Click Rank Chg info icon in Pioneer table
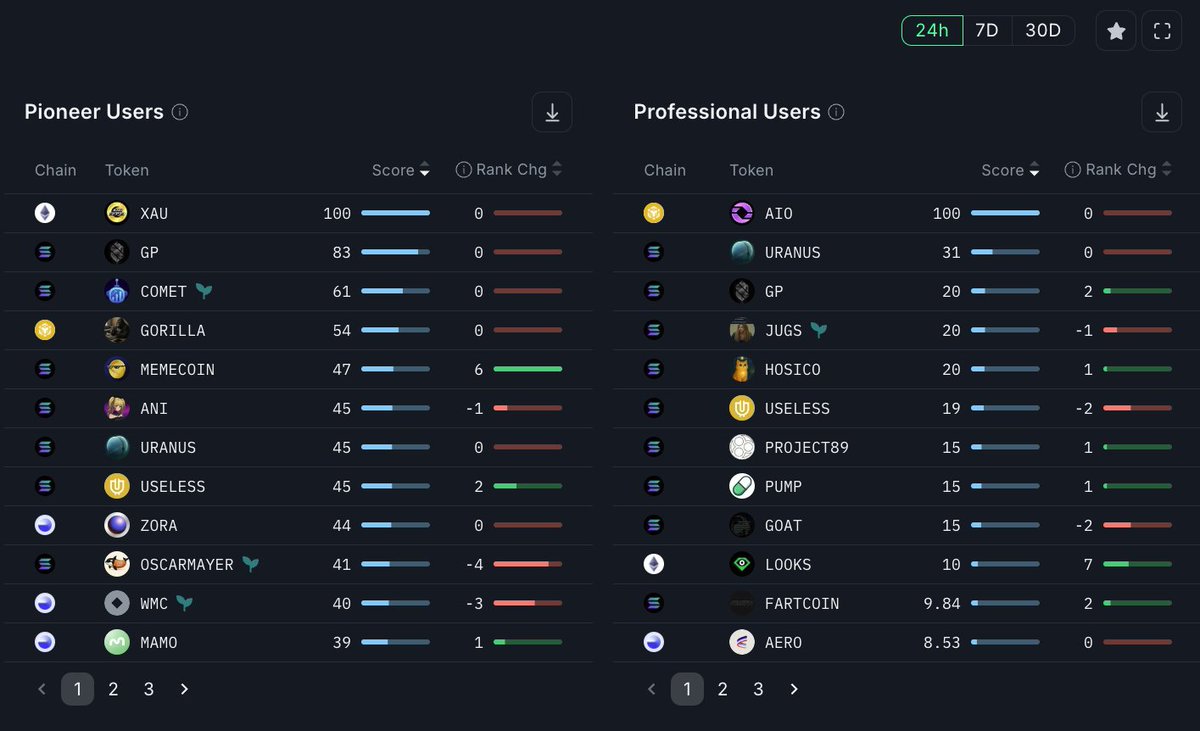Image resolution: width=1200 pixels, height=731 pixels. point(464,170)
